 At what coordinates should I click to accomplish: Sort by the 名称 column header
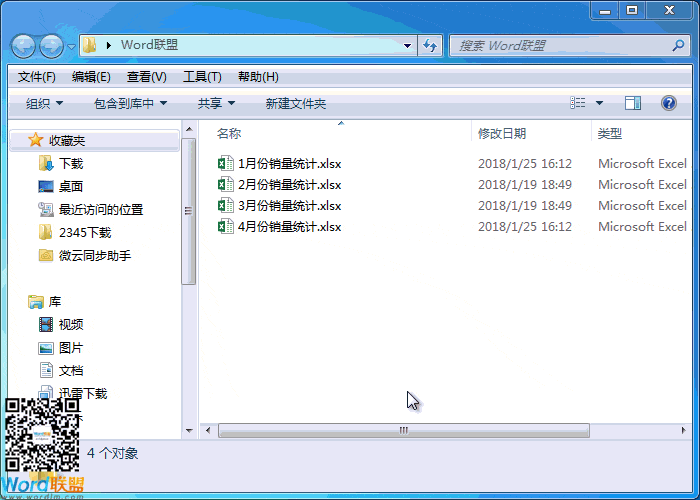click(x=229, y=133)
